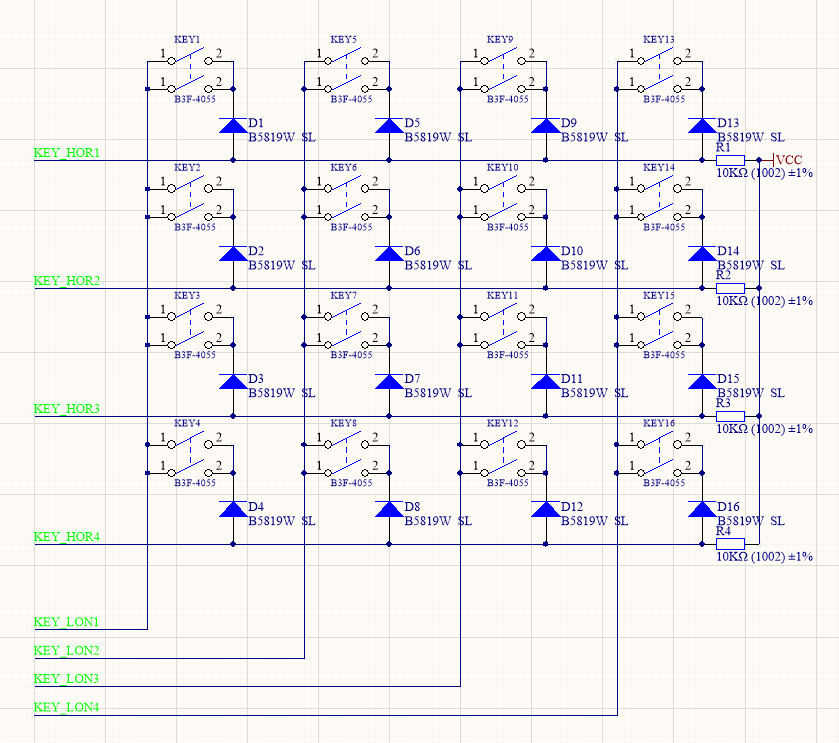Click the KEY_HOR4 net label

tap(67, 537)
